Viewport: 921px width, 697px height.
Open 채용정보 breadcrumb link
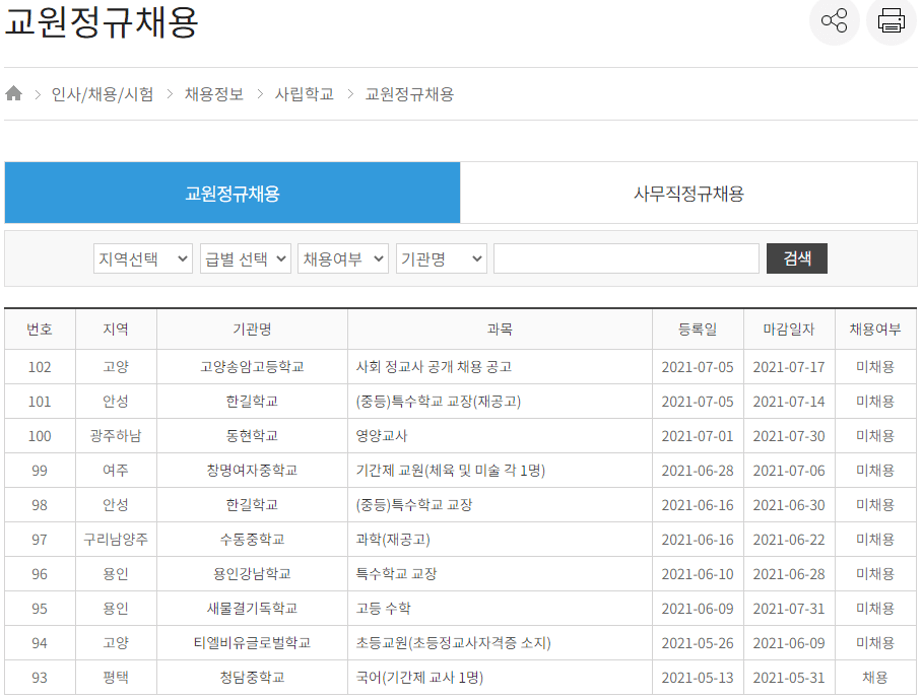pyautogui.click(x=214, y=94)
